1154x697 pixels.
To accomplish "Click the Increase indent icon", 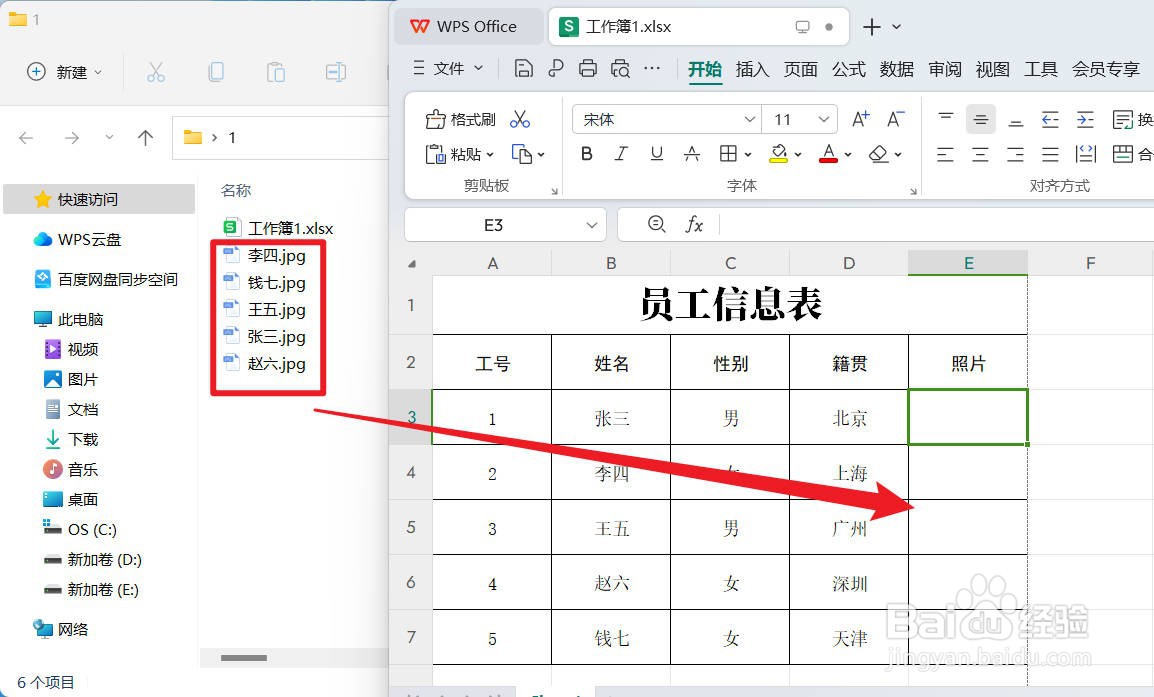I will [x=1085, y=119].
